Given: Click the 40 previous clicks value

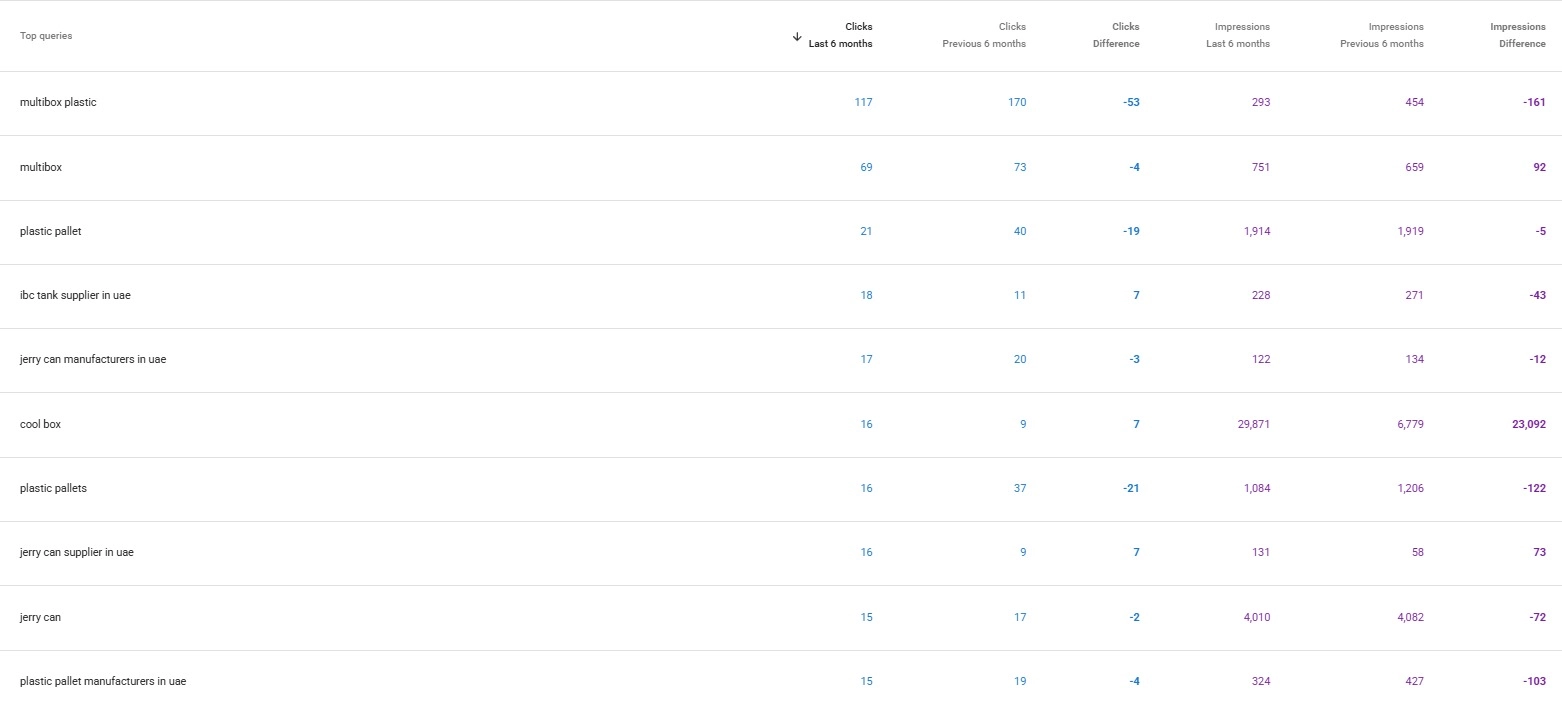Looking at the screenshot, I should [1020, 231].
